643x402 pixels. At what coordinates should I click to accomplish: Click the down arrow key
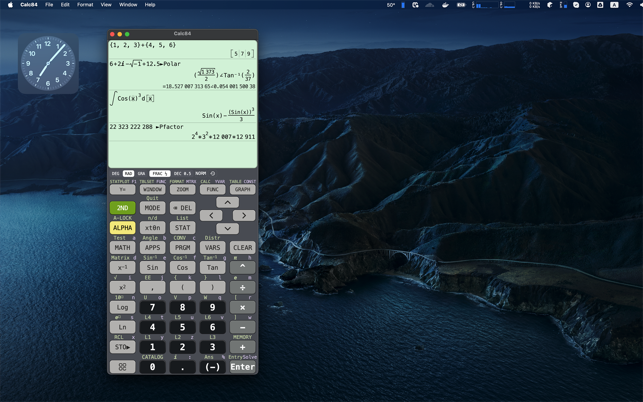[228, 228]
